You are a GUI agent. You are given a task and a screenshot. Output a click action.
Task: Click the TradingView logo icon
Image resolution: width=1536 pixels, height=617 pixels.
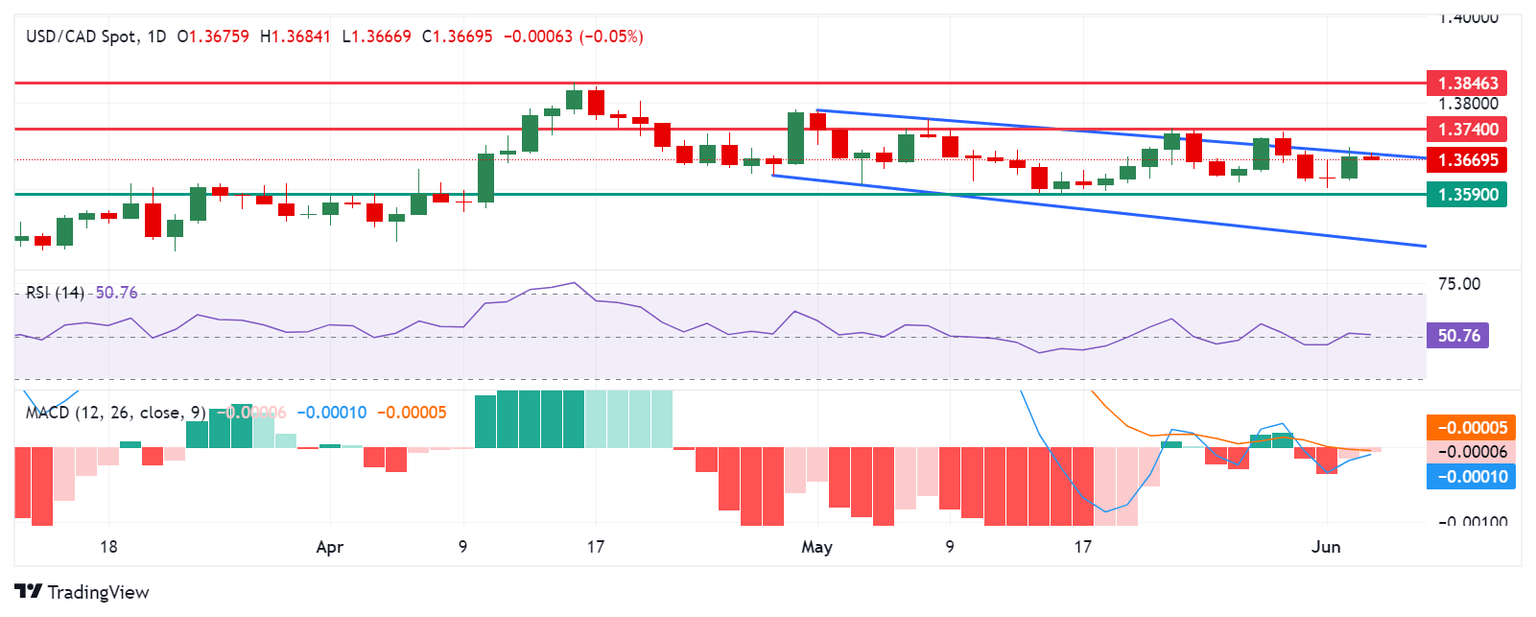coord(27,592)
